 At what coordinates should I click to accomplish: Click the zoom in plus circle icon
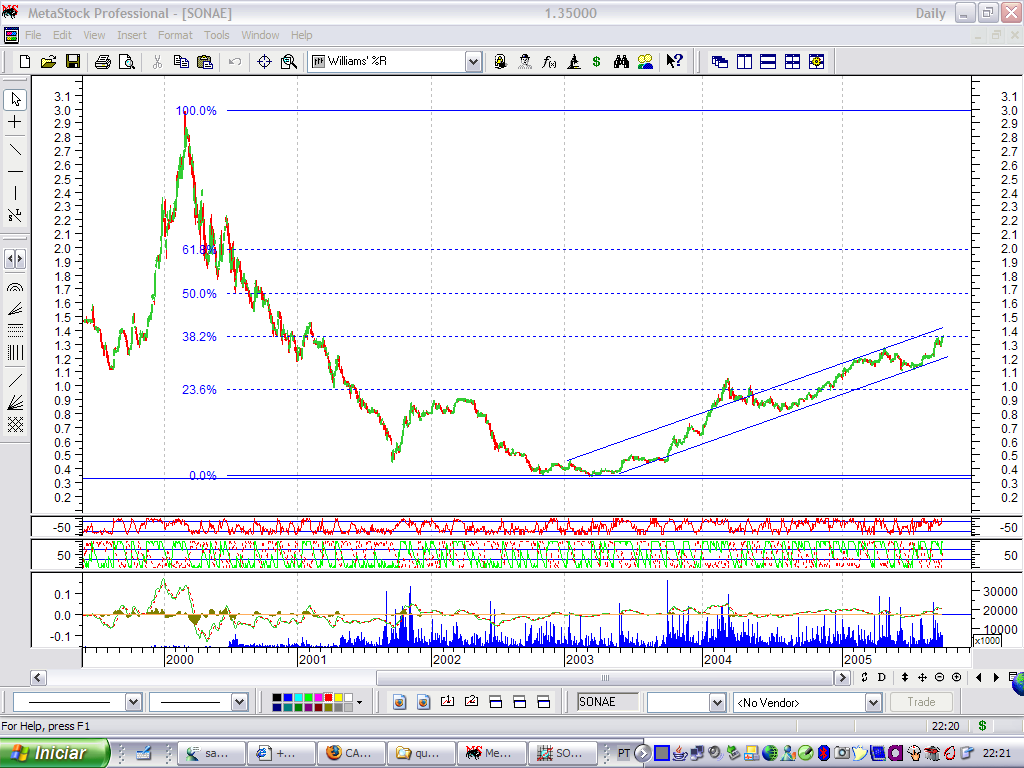pyautogui.click(x=957, y=677)
